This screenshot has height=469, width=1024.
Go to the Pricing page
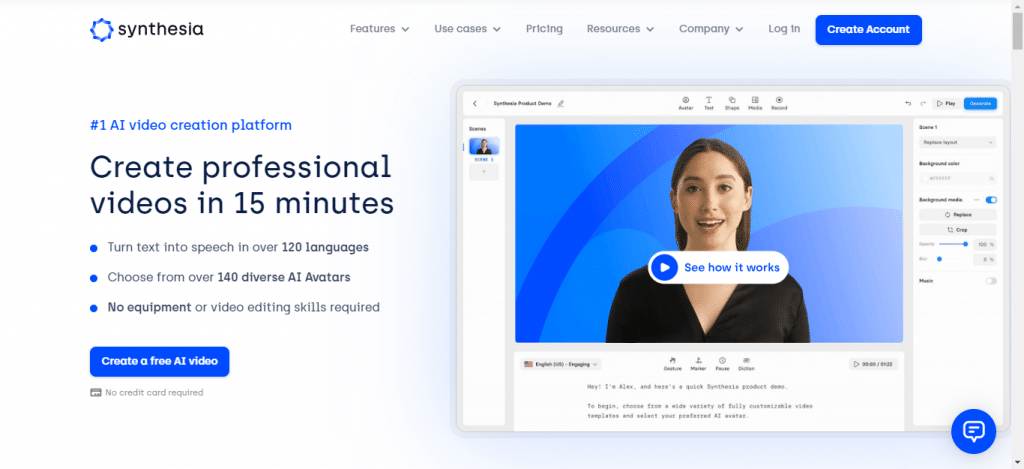[x=544, y=29]
